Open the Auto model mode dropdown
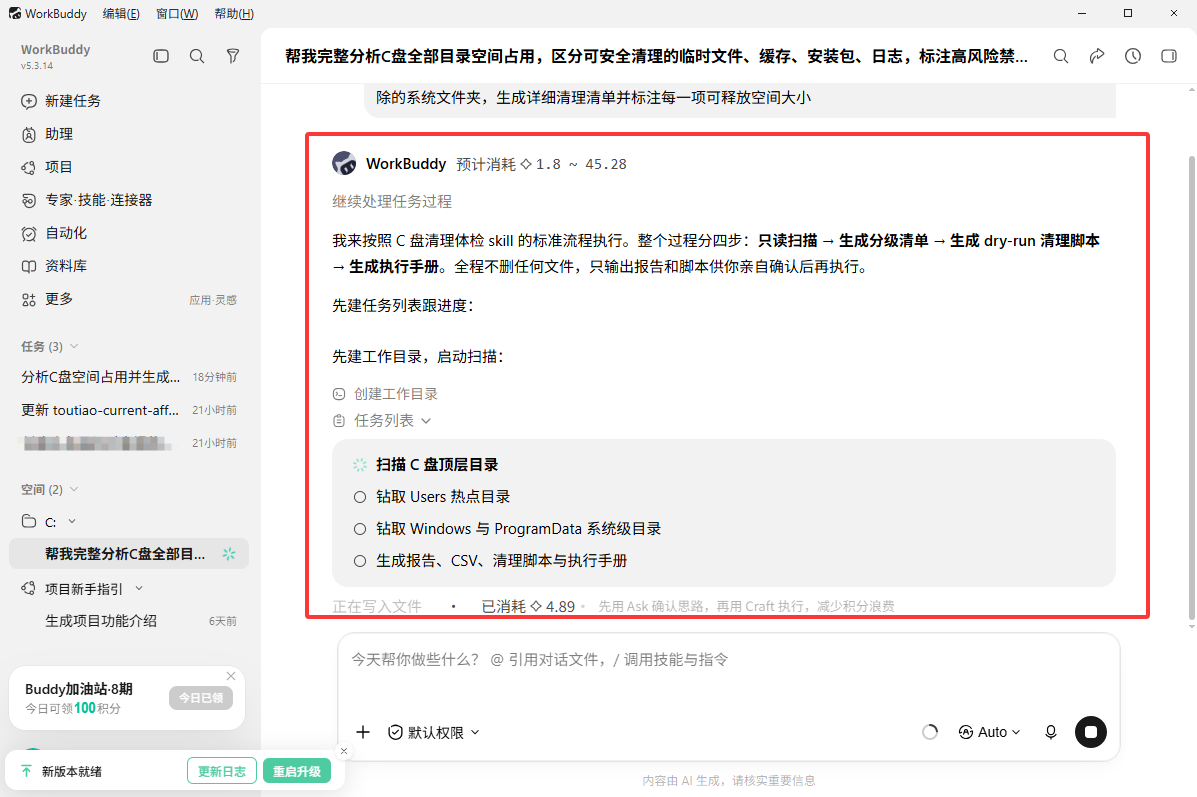The width and height of the screenshot is (1197, 797). (x=989, y=732)
